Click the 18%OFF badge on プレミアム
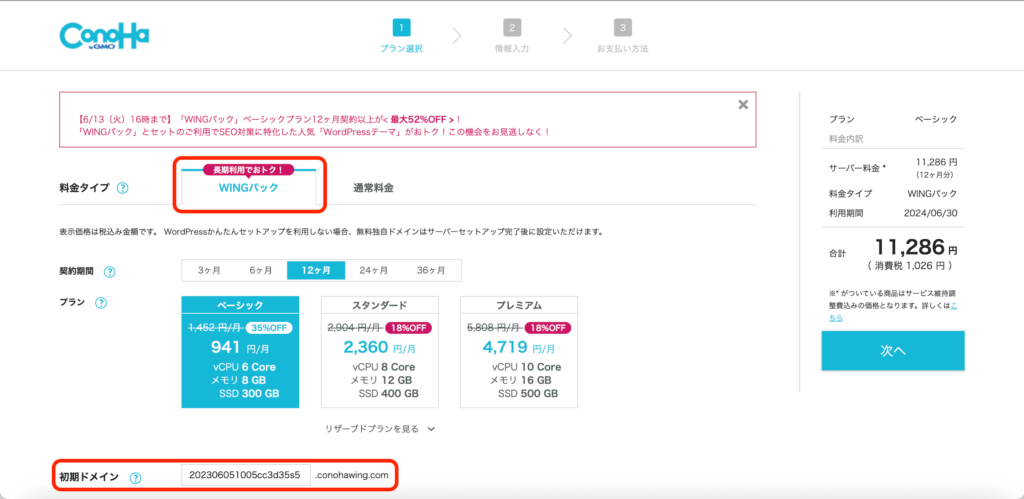The height and width of the screenshot is (499, 1024). tap(548, 329)
